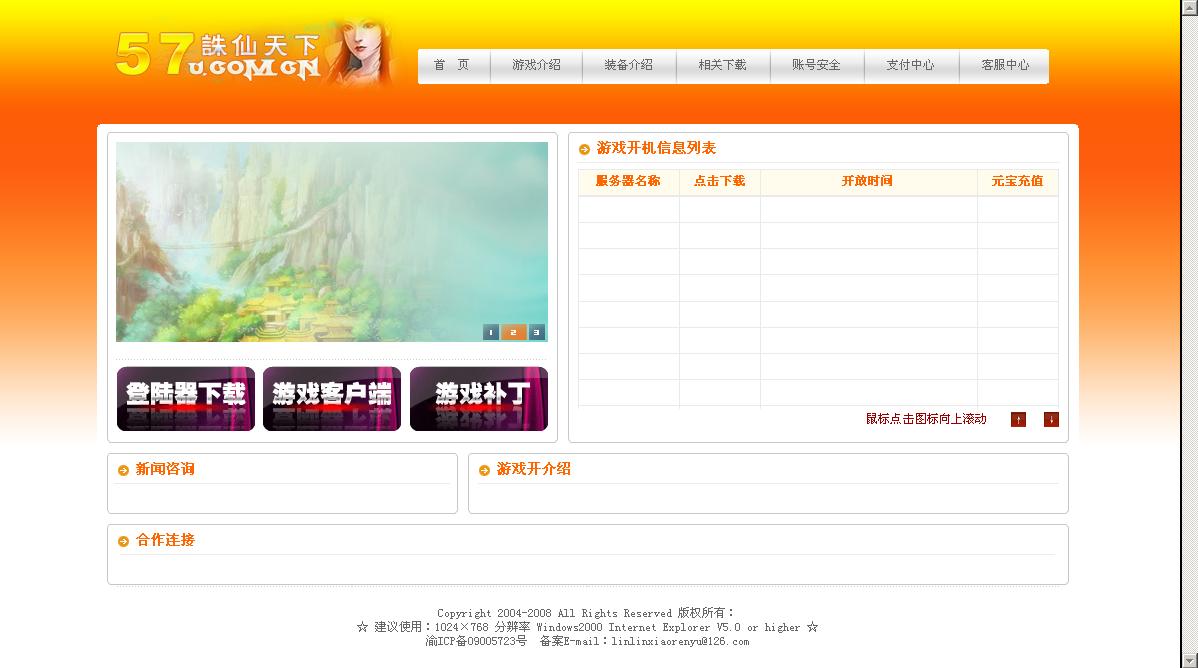This screenshot has width=1198, height=668.
Task: Open the 装备介绍 menu item
Action: 628,65
